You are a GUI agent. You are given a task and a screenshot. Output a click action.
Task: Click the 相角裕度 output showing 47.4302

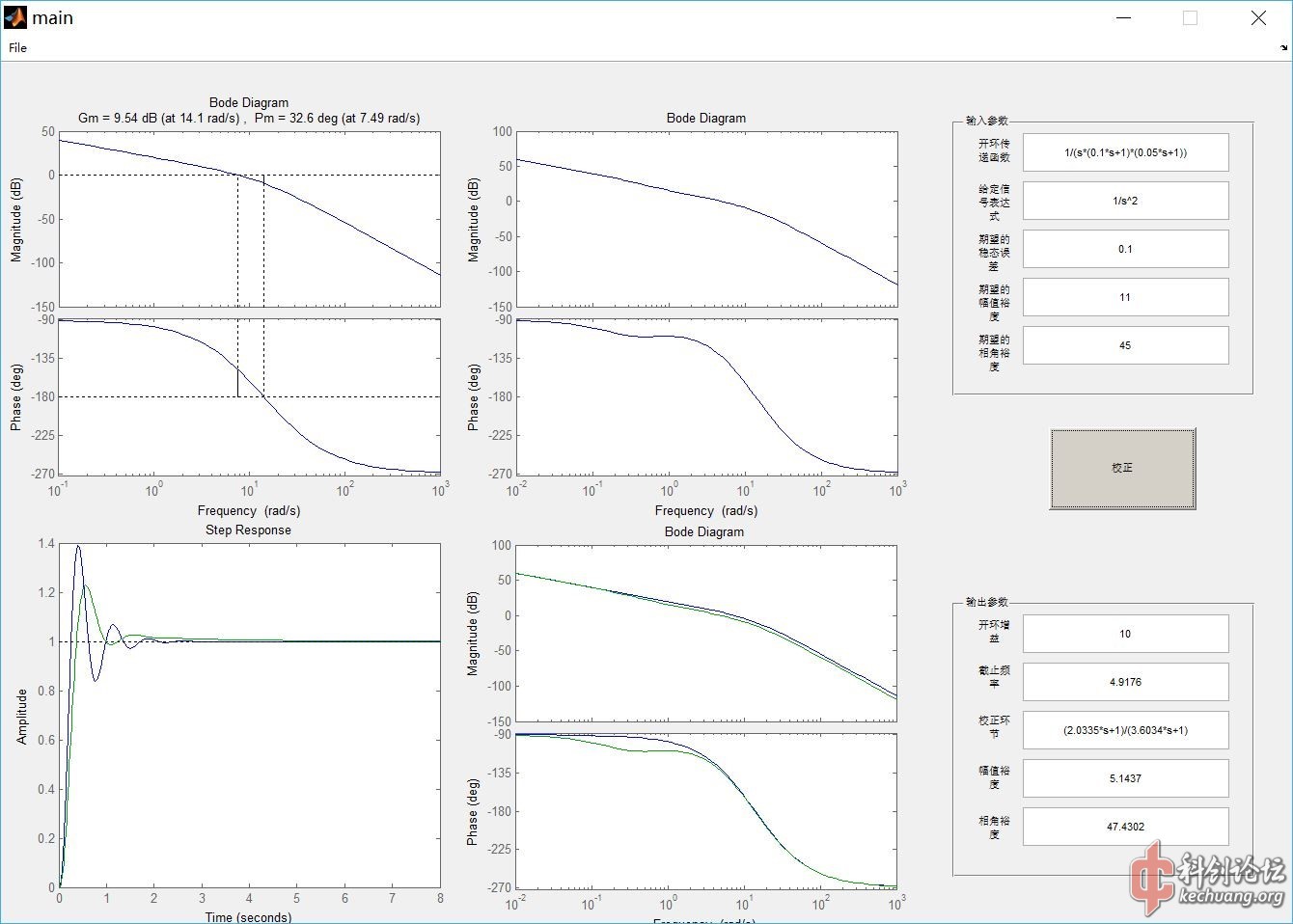1125,827
